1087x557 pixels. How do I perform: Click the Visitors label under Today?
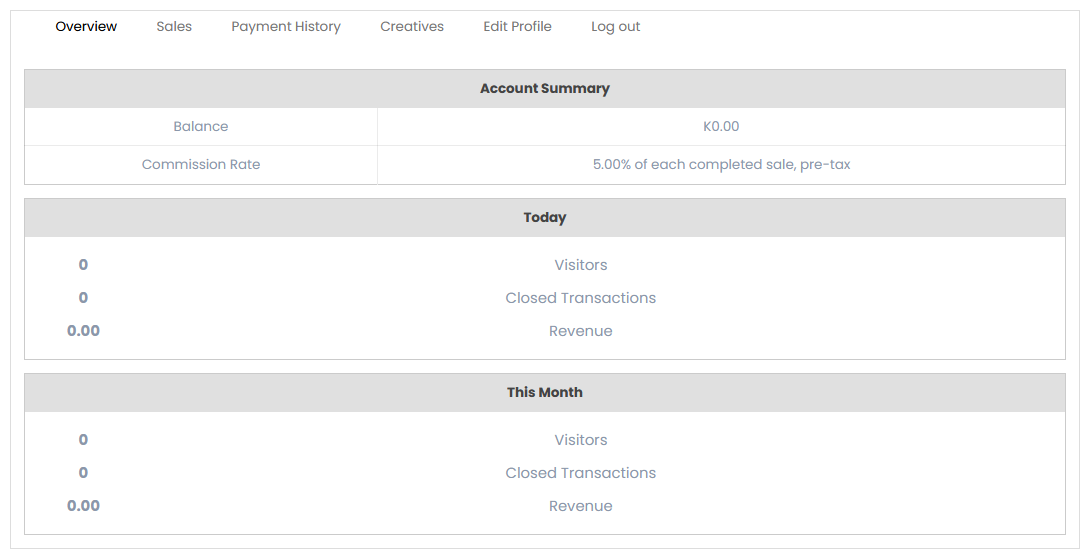(580, 265)
